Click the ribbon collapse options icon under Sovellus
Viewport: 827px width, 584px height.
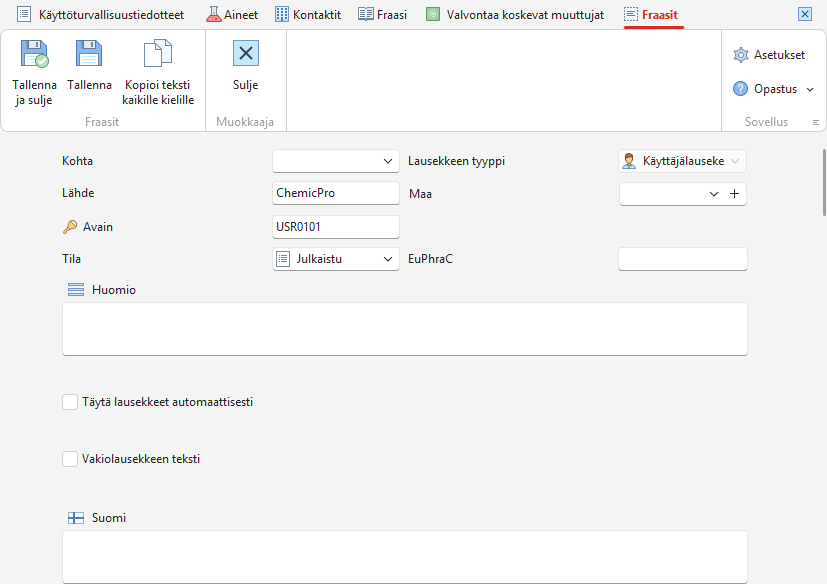(x=815, y=122)
